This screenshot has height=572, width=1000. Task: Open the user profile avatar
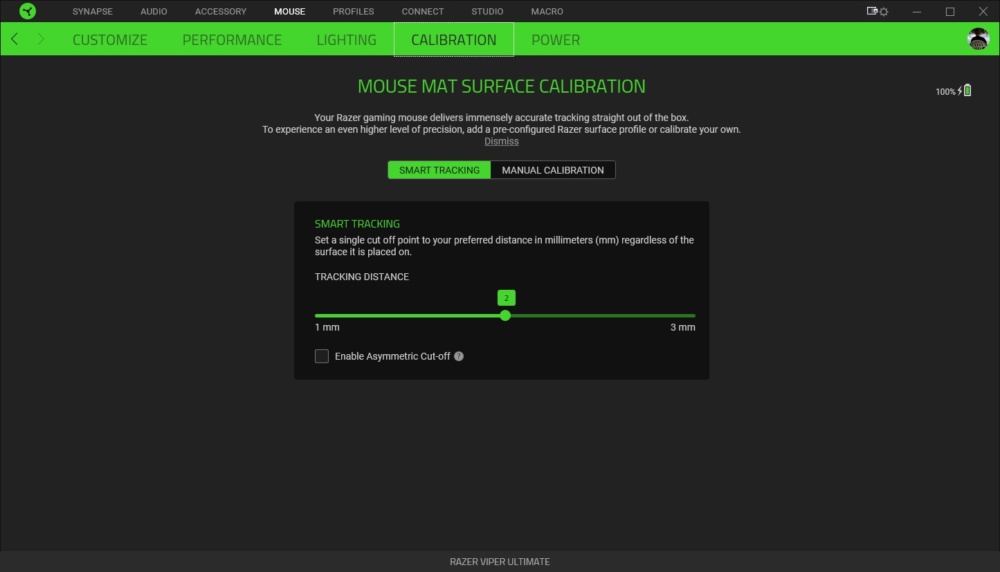978,39
